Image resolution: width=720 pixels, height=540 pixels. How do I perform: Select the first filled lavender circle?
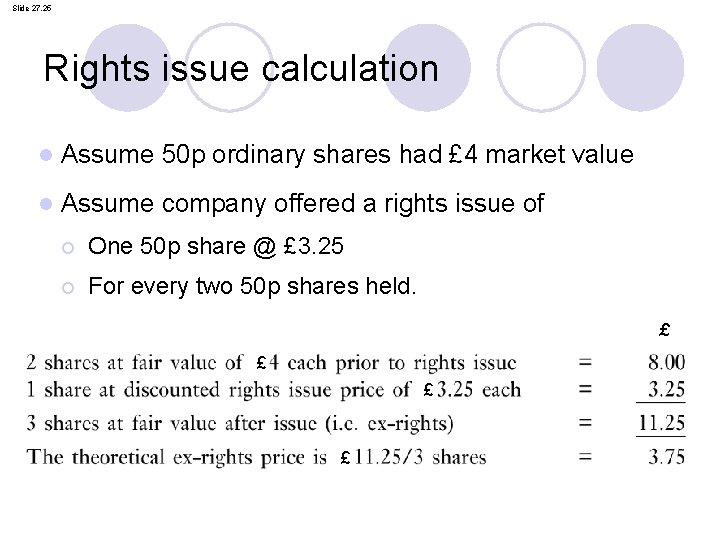pyautogui.click(x=128, y=68)
